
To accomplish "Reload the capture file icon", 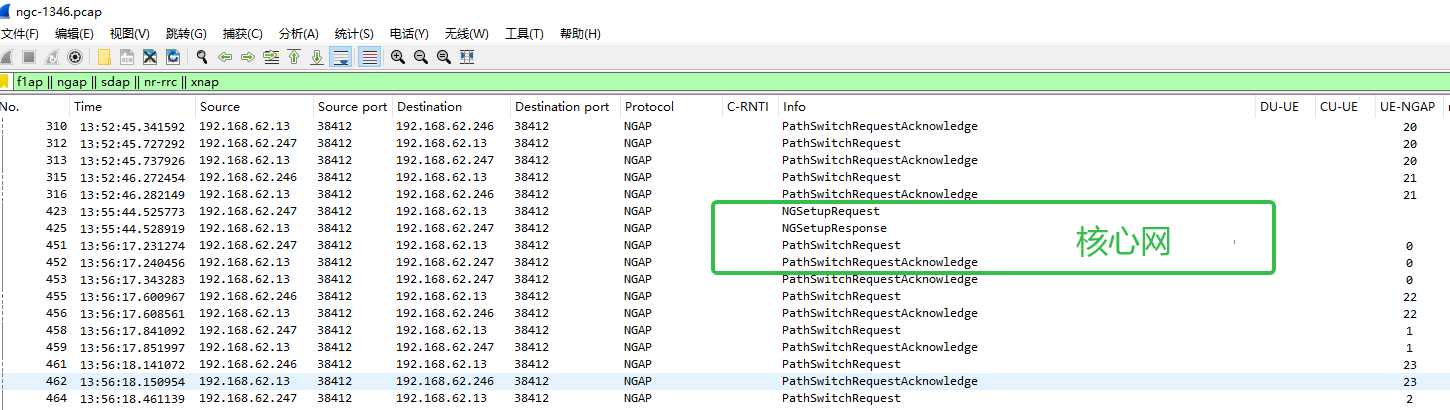I will pyautogui.click(x=173, y=57).
